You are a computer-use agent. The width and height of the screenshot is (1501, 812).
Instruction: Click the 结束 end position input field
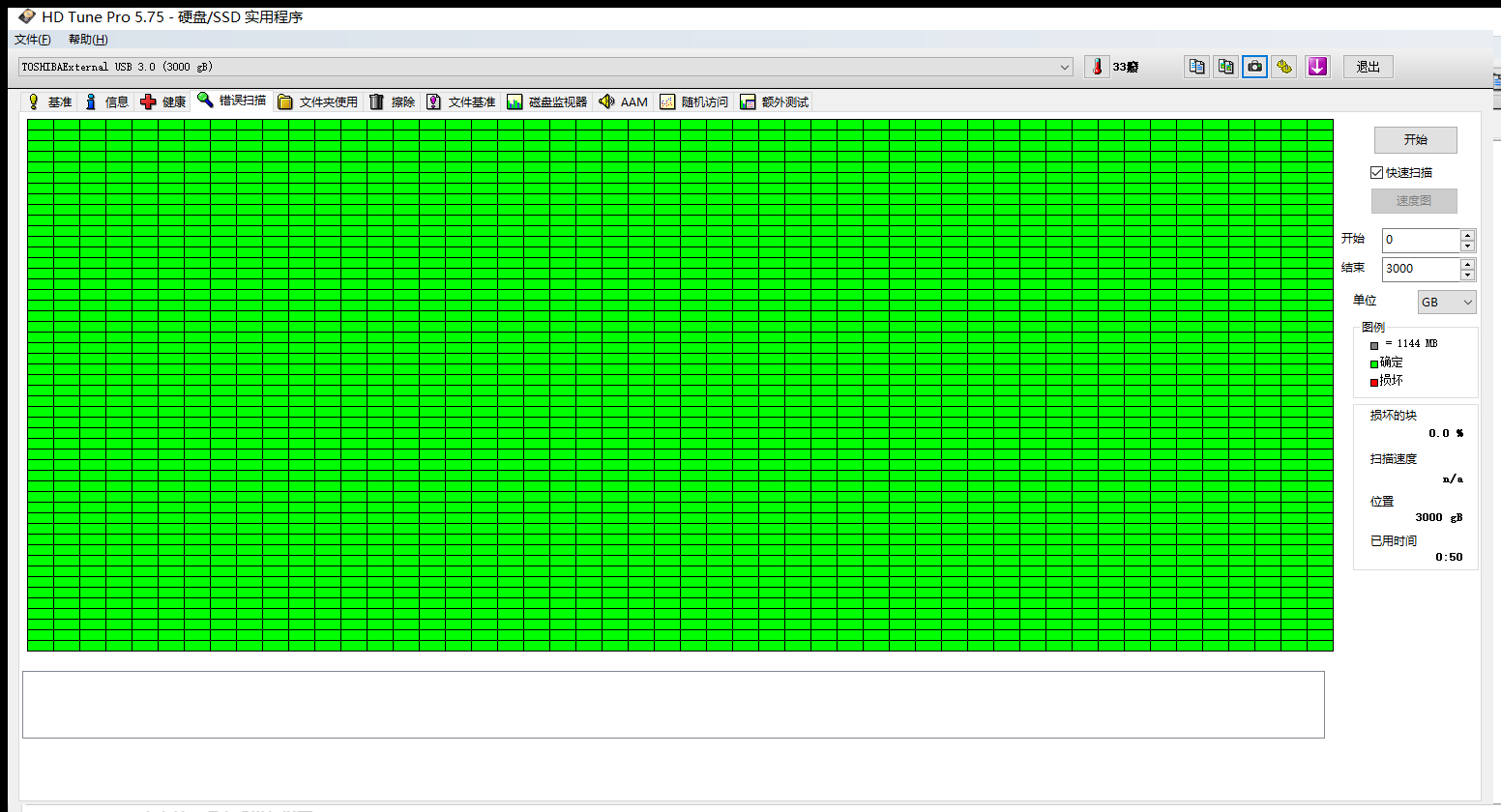tap(1421, 269)
